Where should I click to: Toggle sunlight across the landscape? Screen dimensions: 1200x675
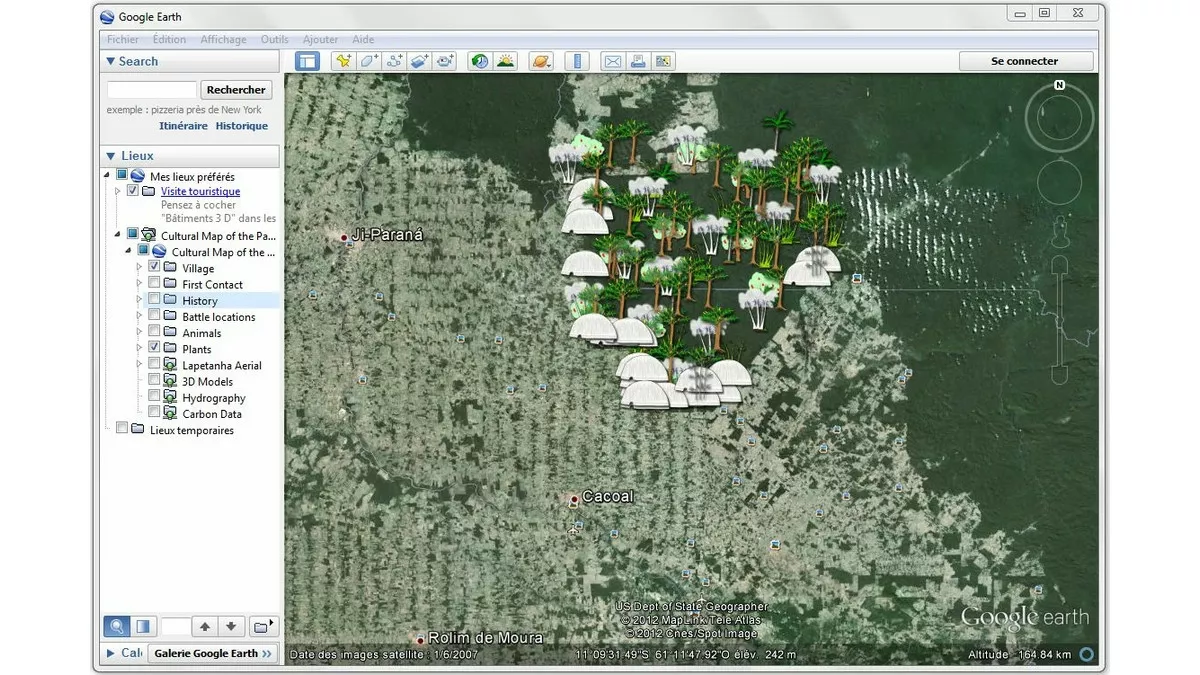click(506, 60)
